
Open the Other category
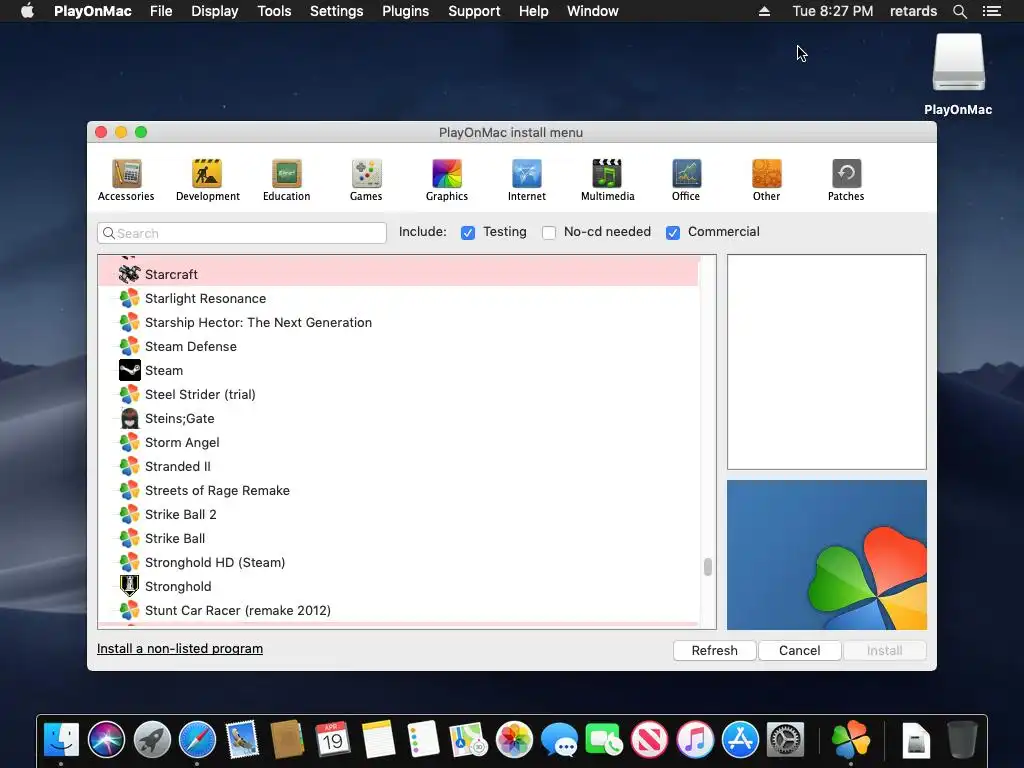click(767, 180)
